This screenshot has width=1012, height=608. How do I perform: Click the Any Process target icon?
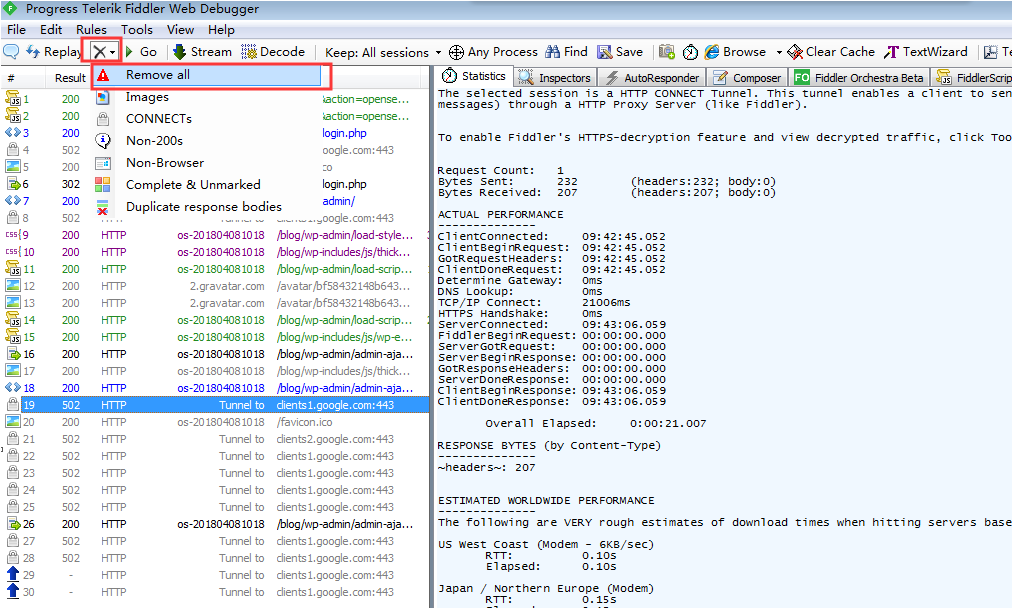tap(456, 52)
